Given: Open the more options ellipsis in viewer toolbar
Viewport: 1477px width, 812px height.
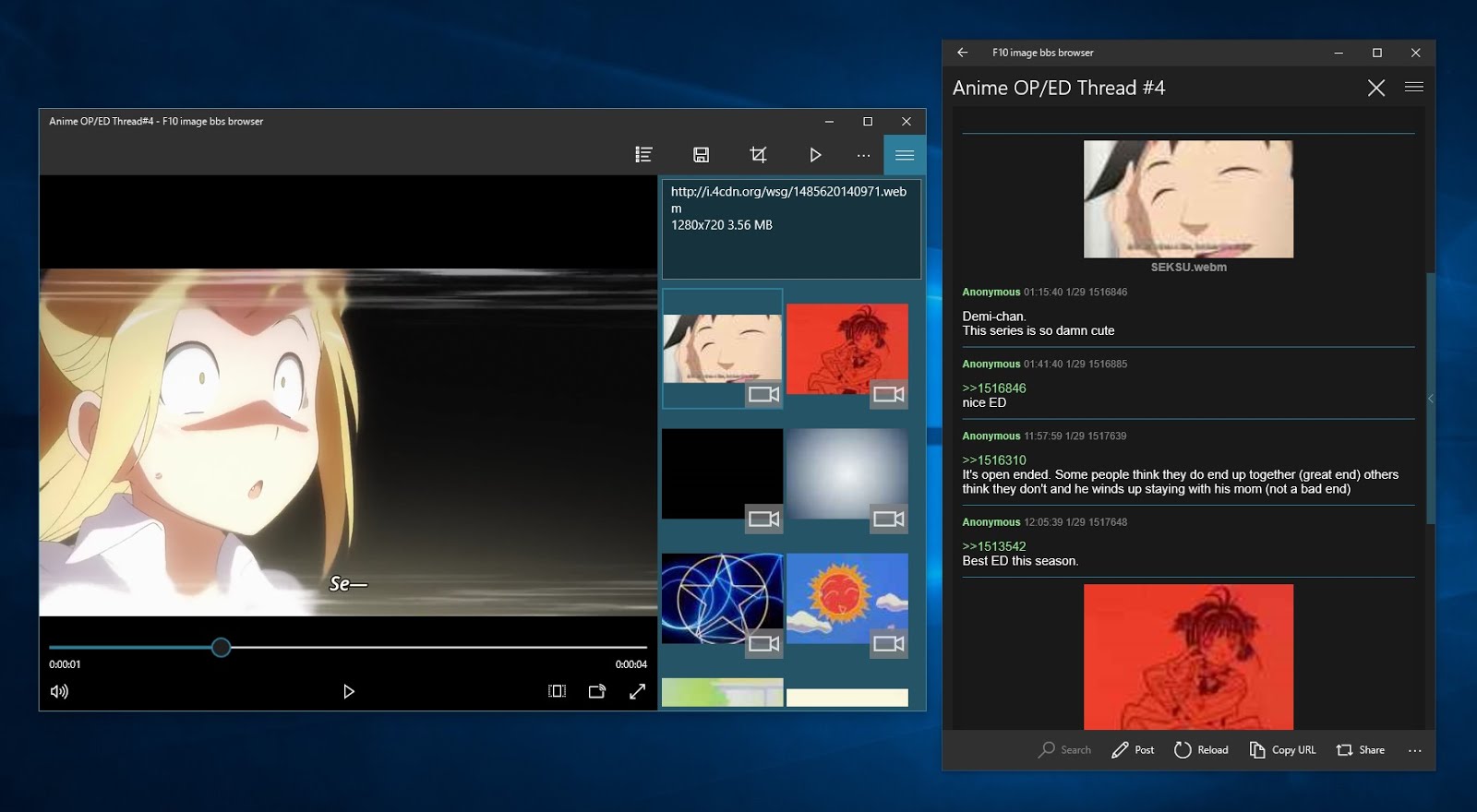Looking at the screenshot, I should tap(863, 155).
